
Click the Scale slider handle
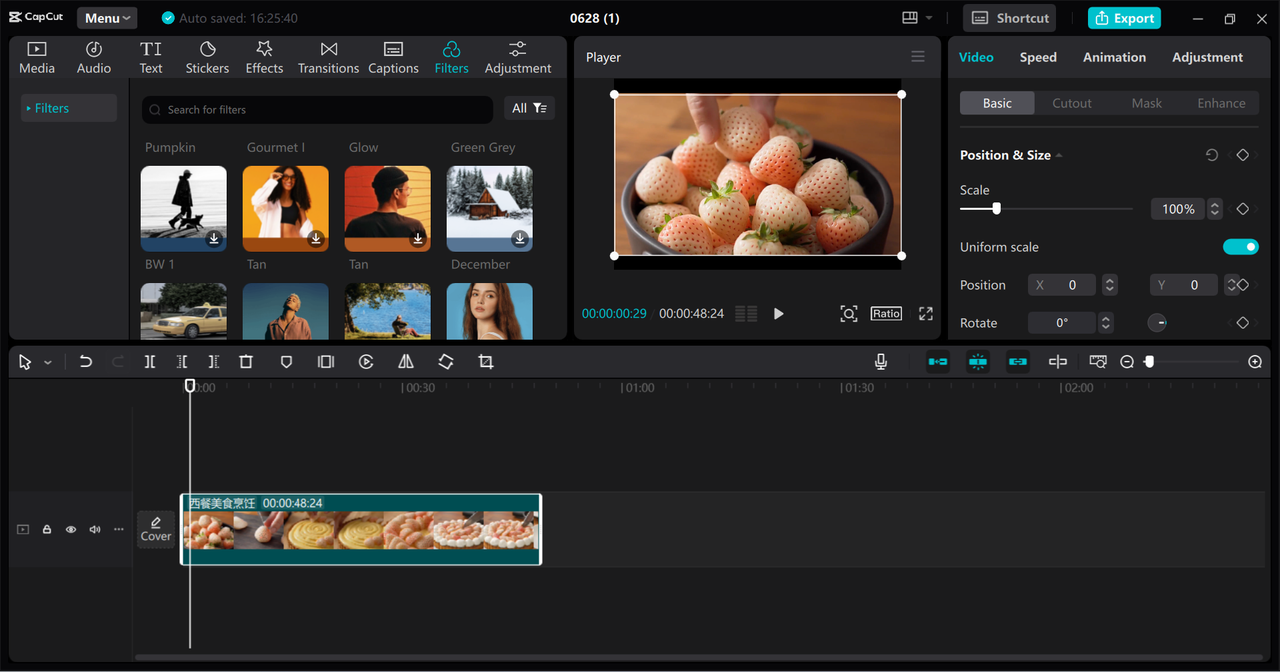point(996,209)
